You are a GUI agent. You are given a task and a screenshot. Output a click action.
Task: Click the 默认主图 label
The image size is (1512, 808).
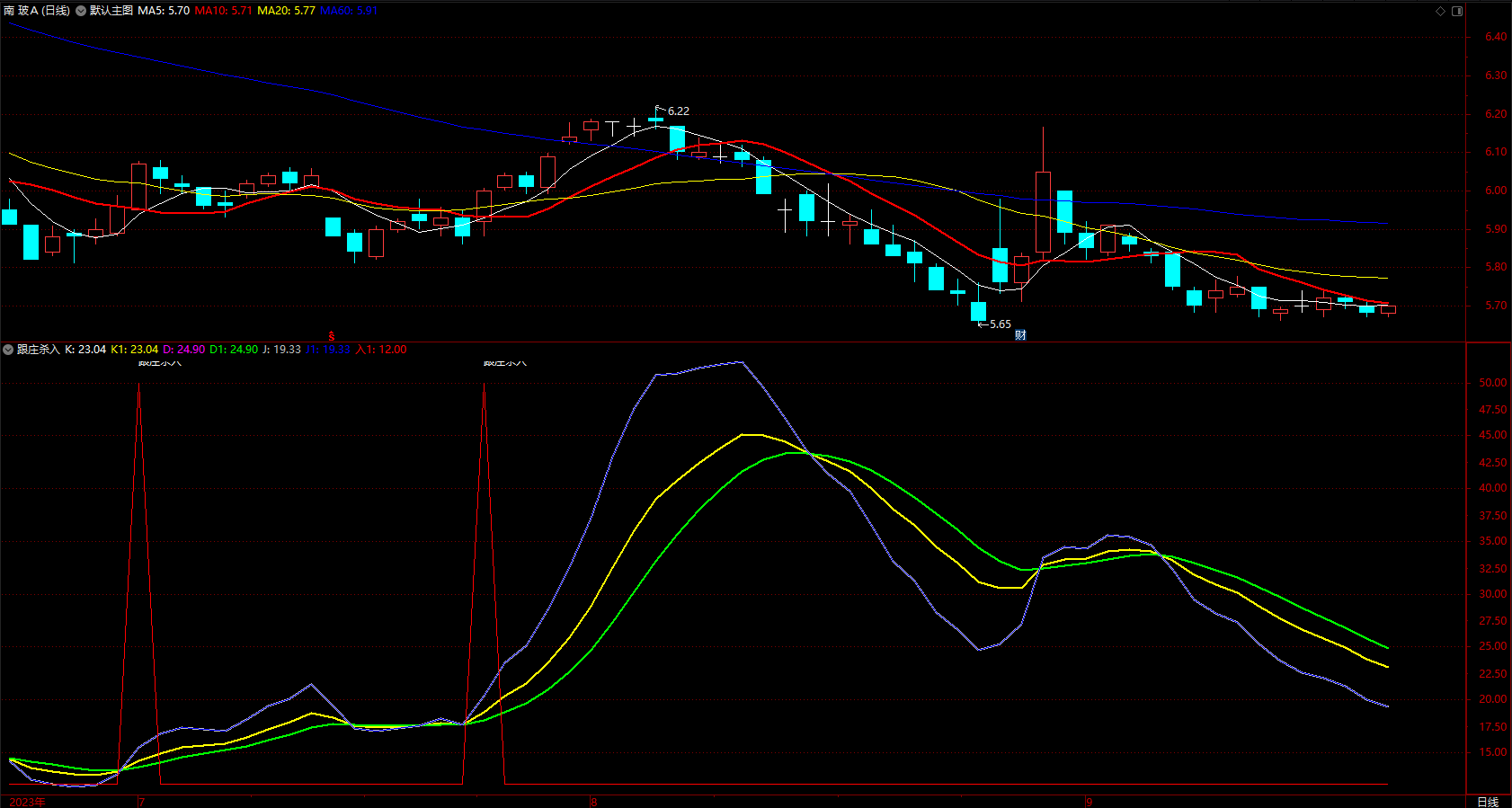point(111,11)
